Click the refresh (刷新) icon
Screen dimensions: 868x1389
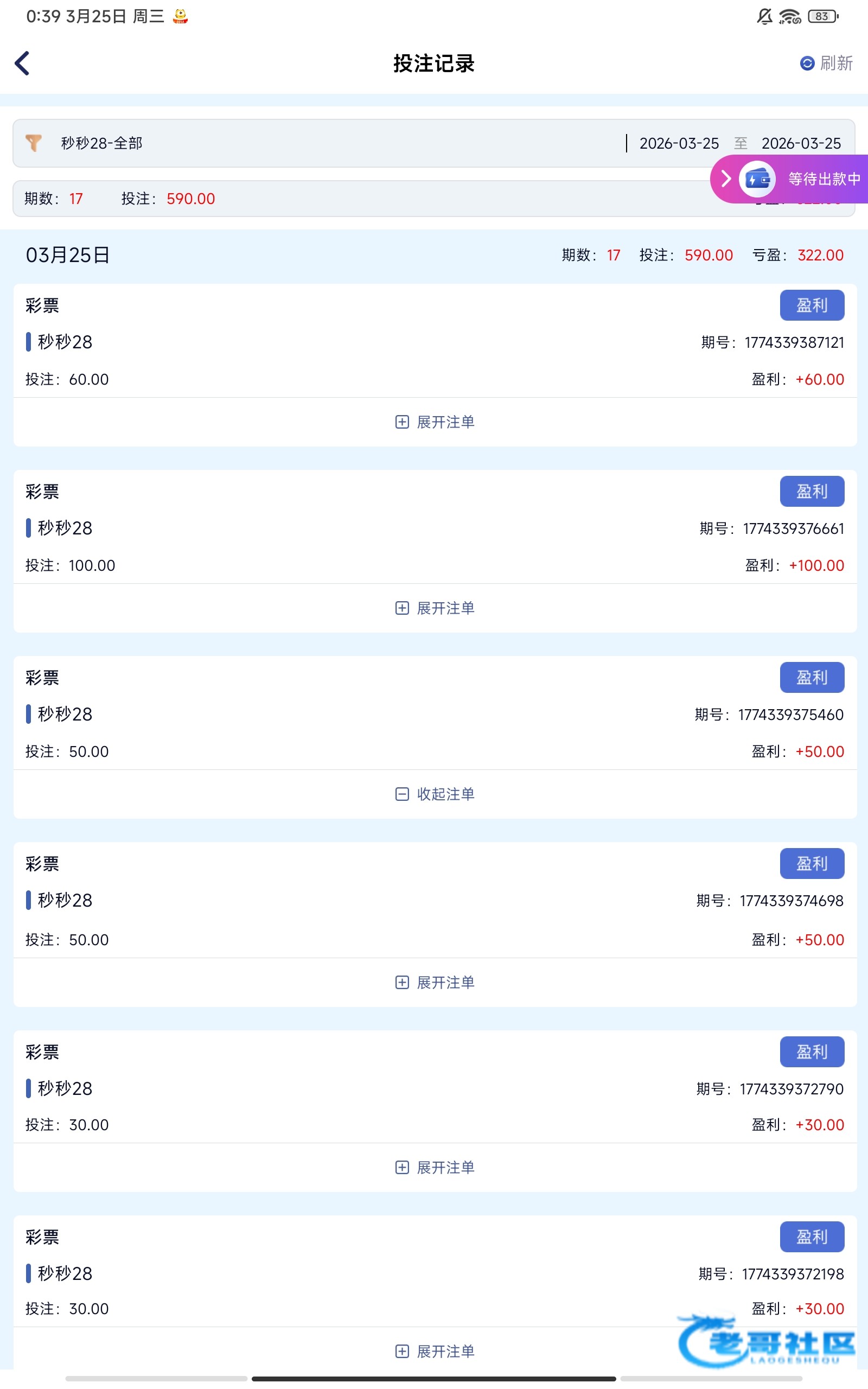[x=807, y=63]
